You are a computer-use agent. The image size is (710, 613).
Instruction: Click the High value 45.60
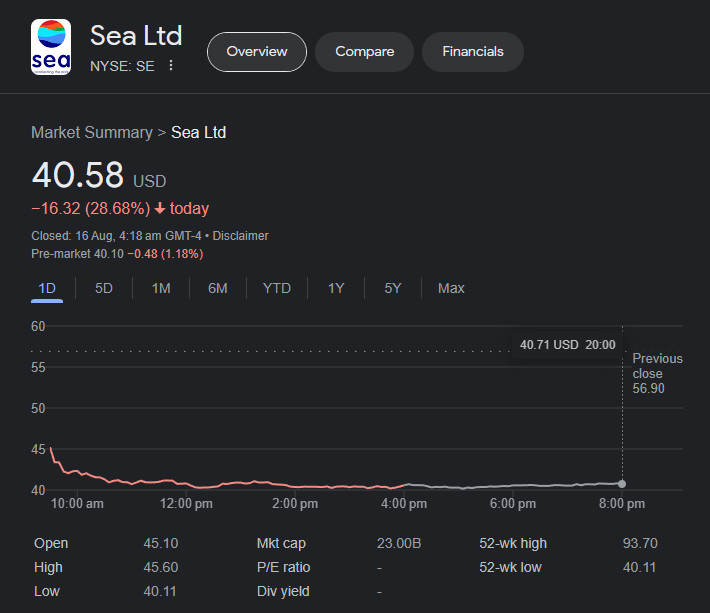pos(161,567)
